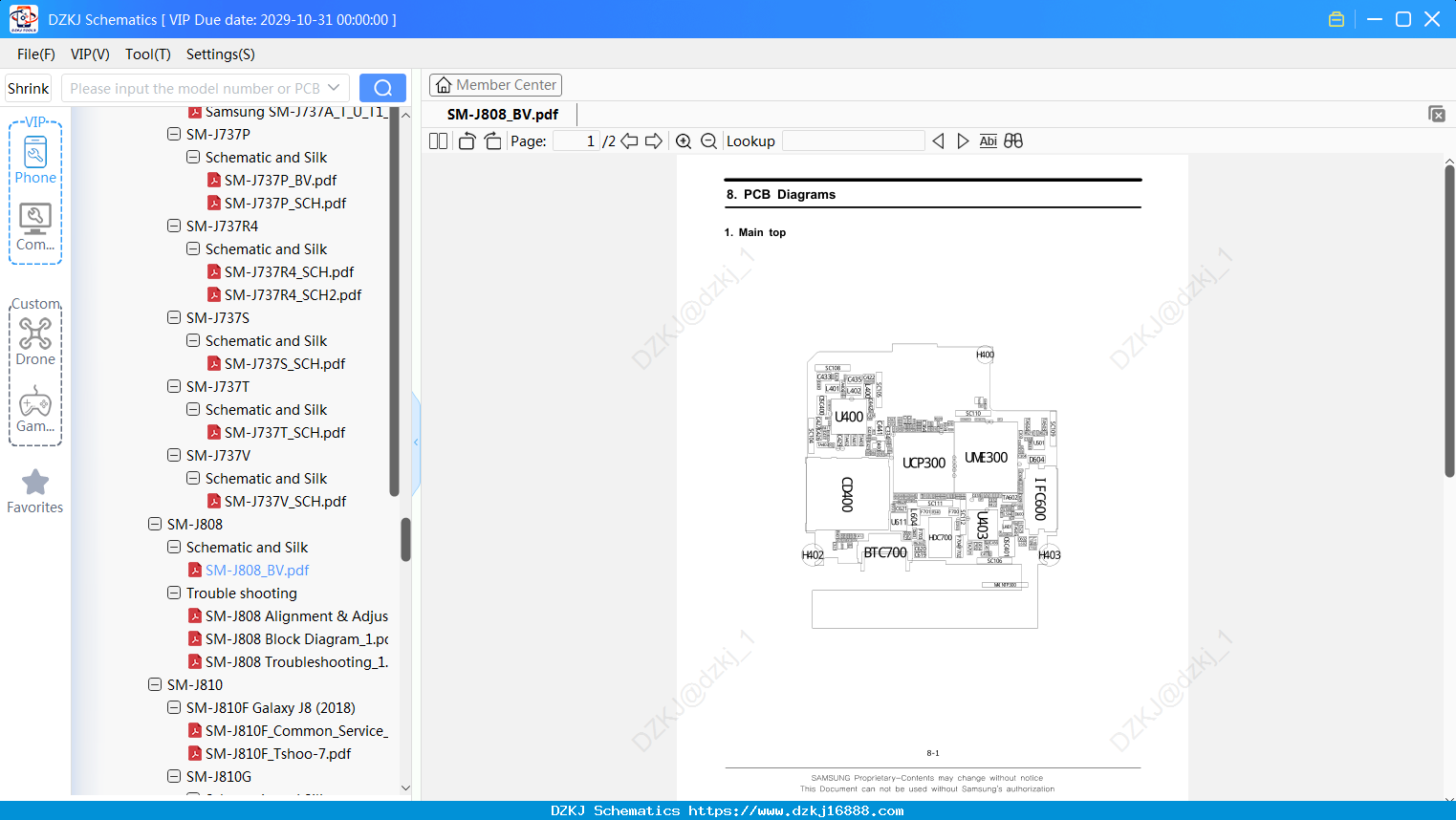Collapse the SM-J808 tree node
The height and width of the screenshot is (820, 1456).
coord(155,524)
